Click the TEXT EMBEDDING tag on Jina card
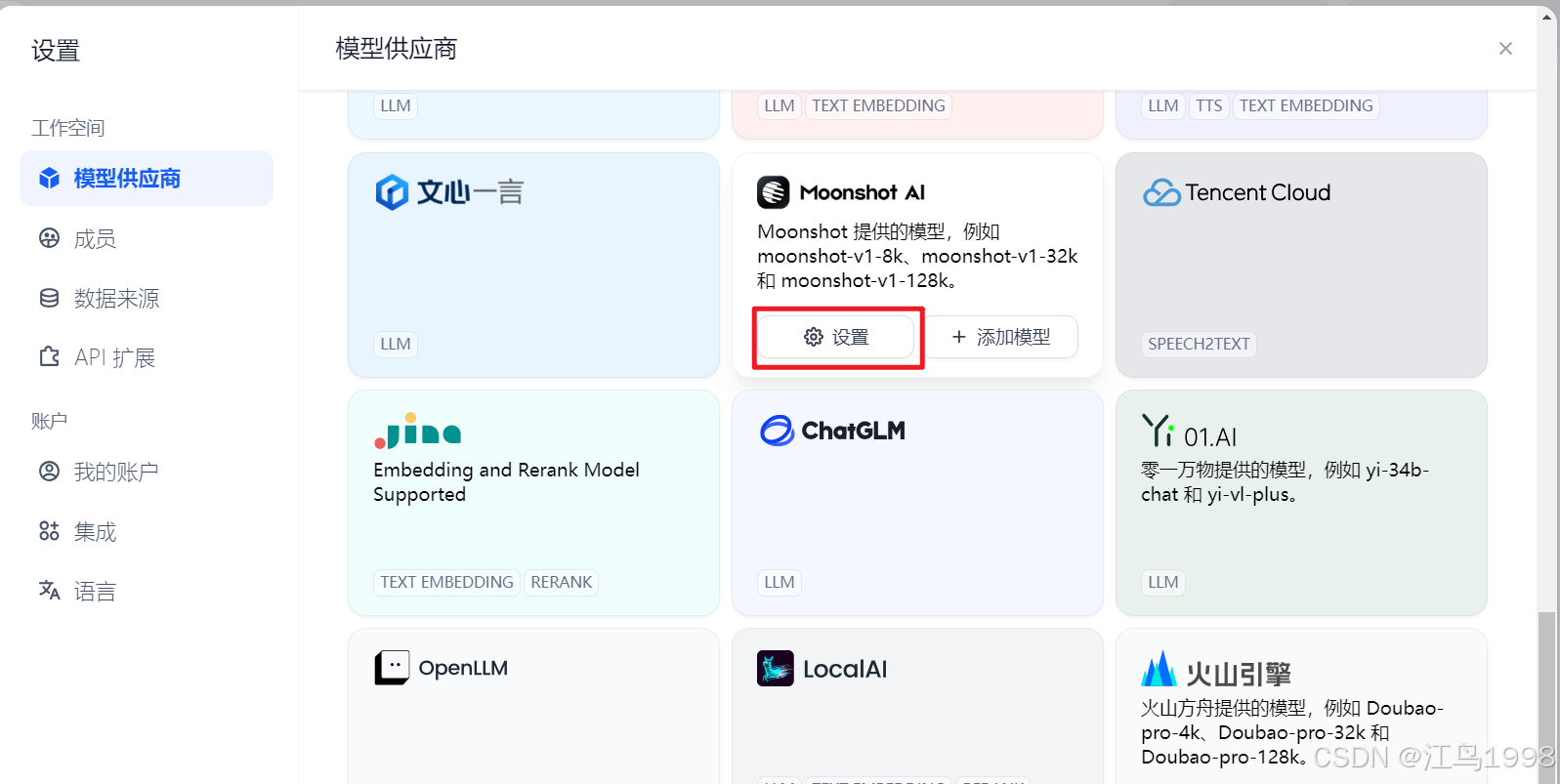This screenshot has width=1560, height=784. [x=446, y=582]
